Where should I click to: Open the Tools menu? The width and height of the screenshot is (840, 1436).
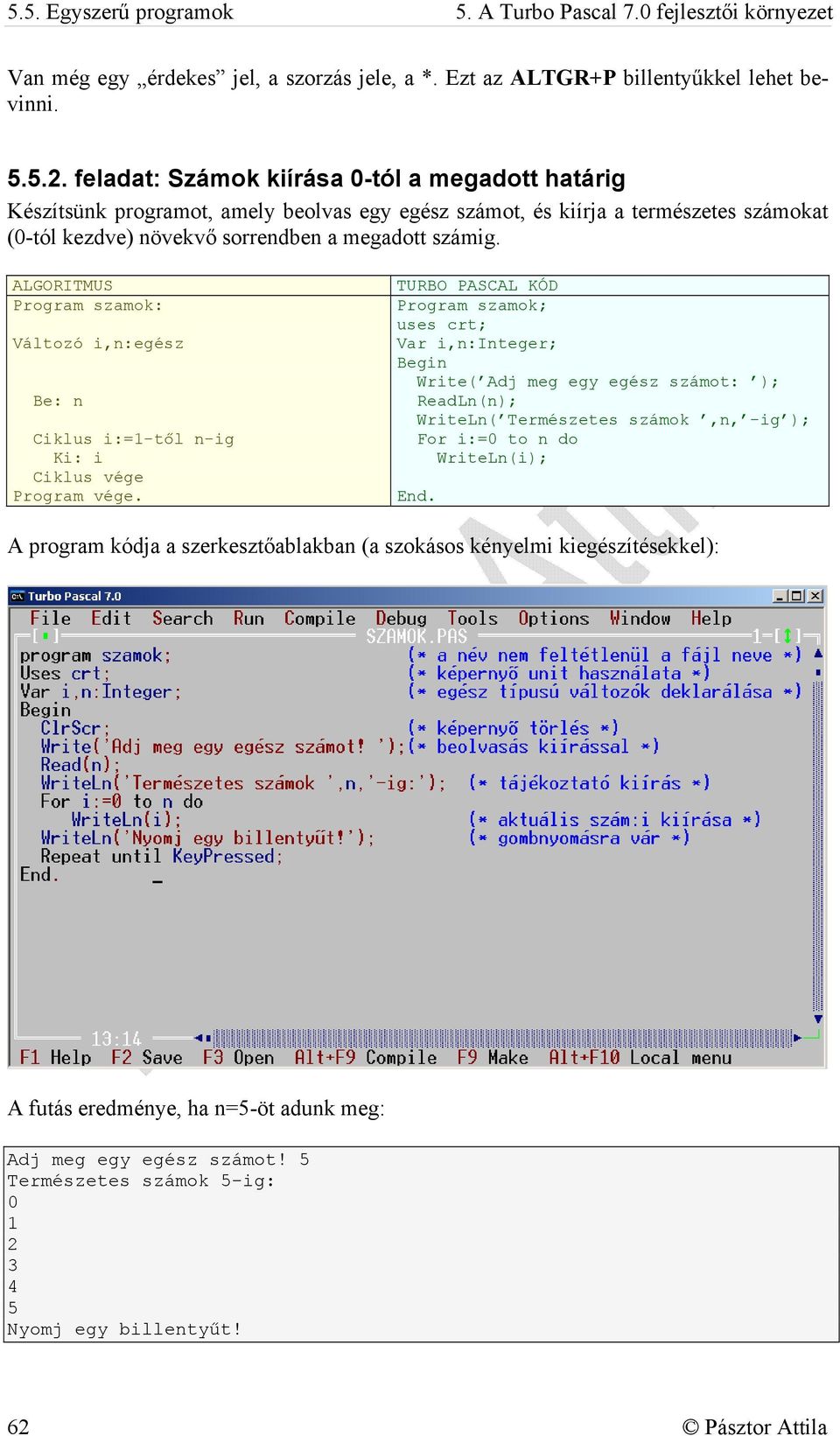(472, 619)
